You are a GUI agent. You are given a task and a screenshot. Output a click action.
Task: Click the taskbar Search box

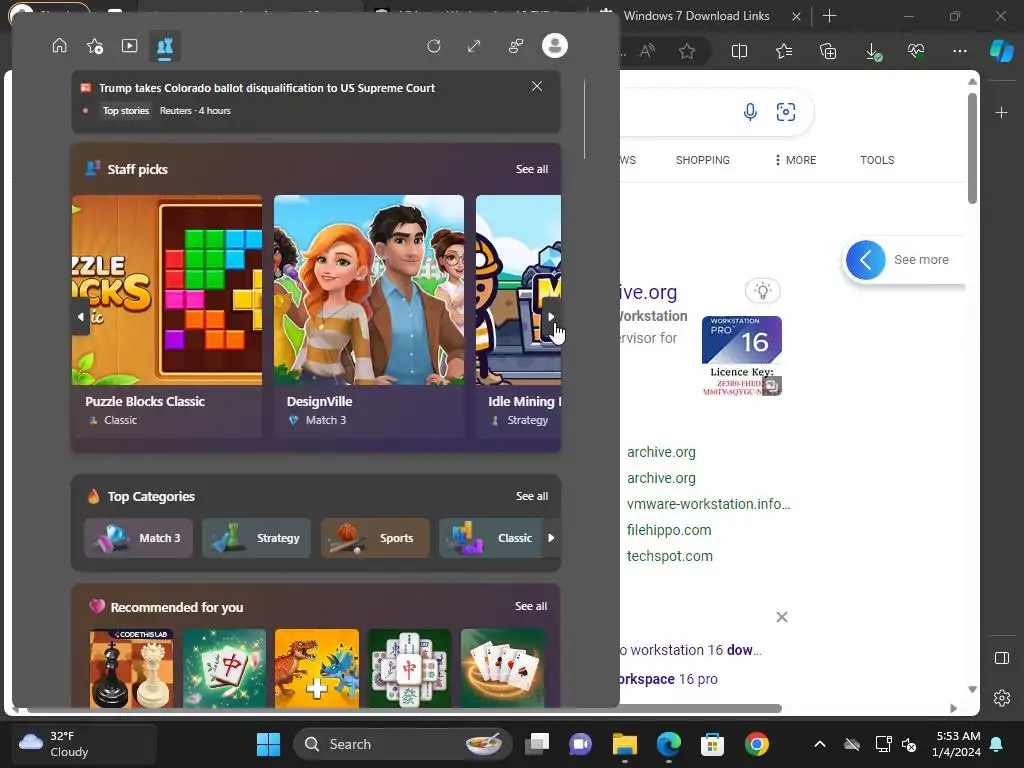click(x=402, y=744)
